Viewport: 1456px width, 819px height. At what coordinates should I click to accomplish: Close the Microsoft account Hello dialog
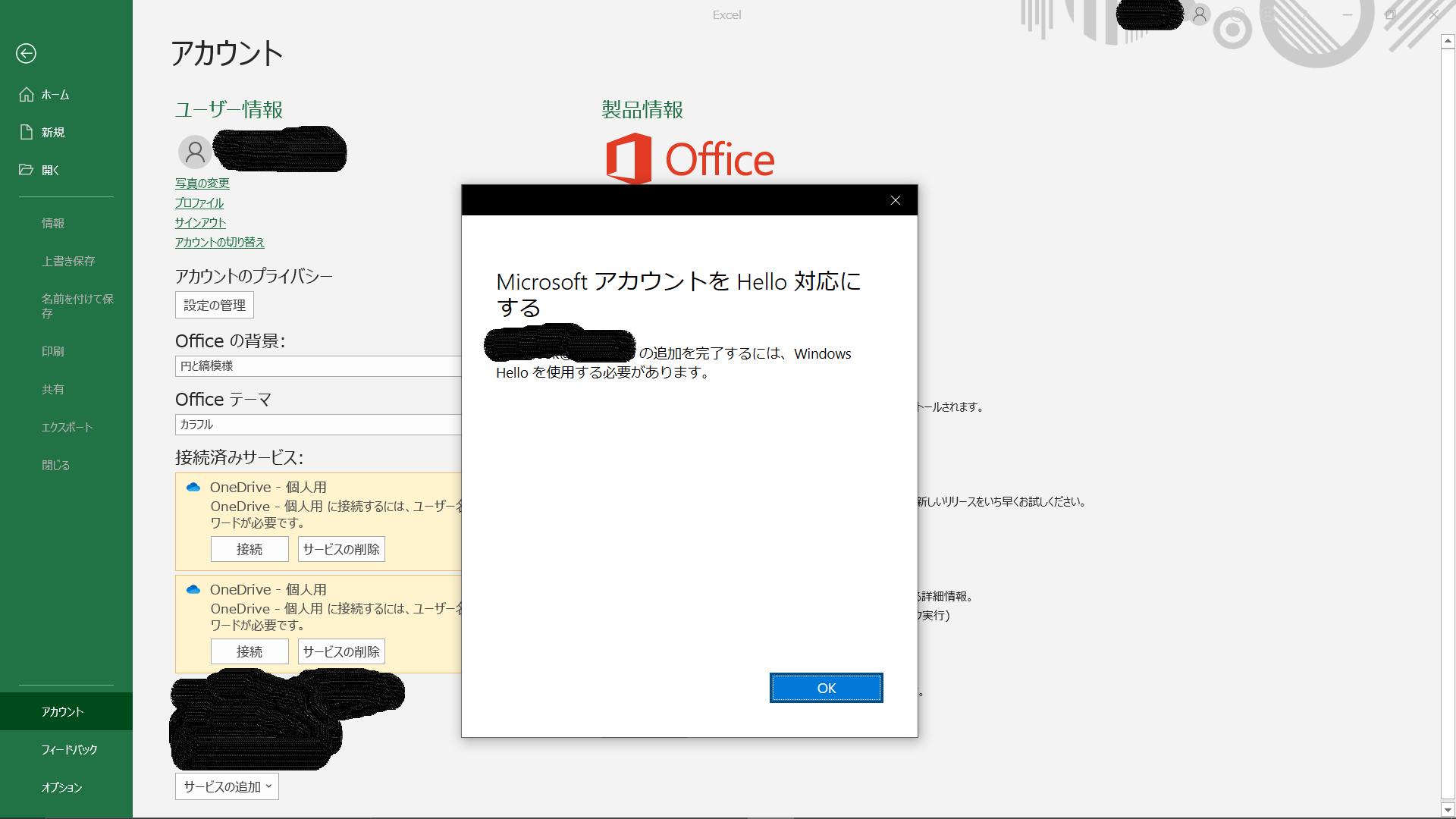896,200
